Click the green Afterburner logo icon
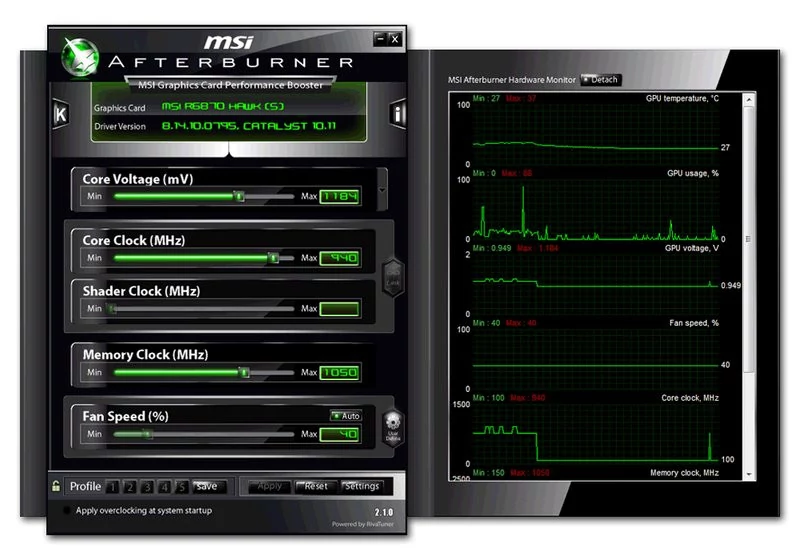 tap(80, 58)
